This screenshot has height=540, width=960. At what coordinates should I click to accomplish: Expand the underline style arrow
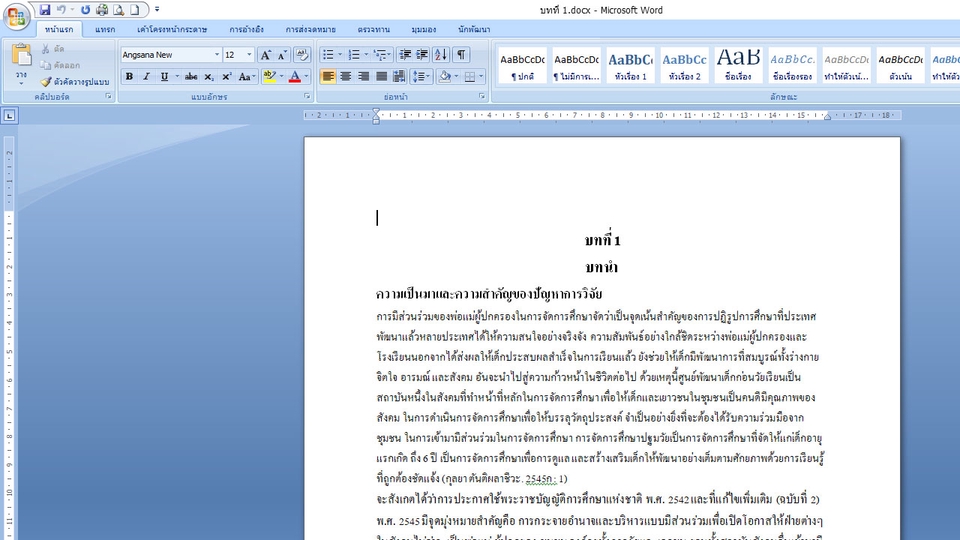tap(177, 77)
